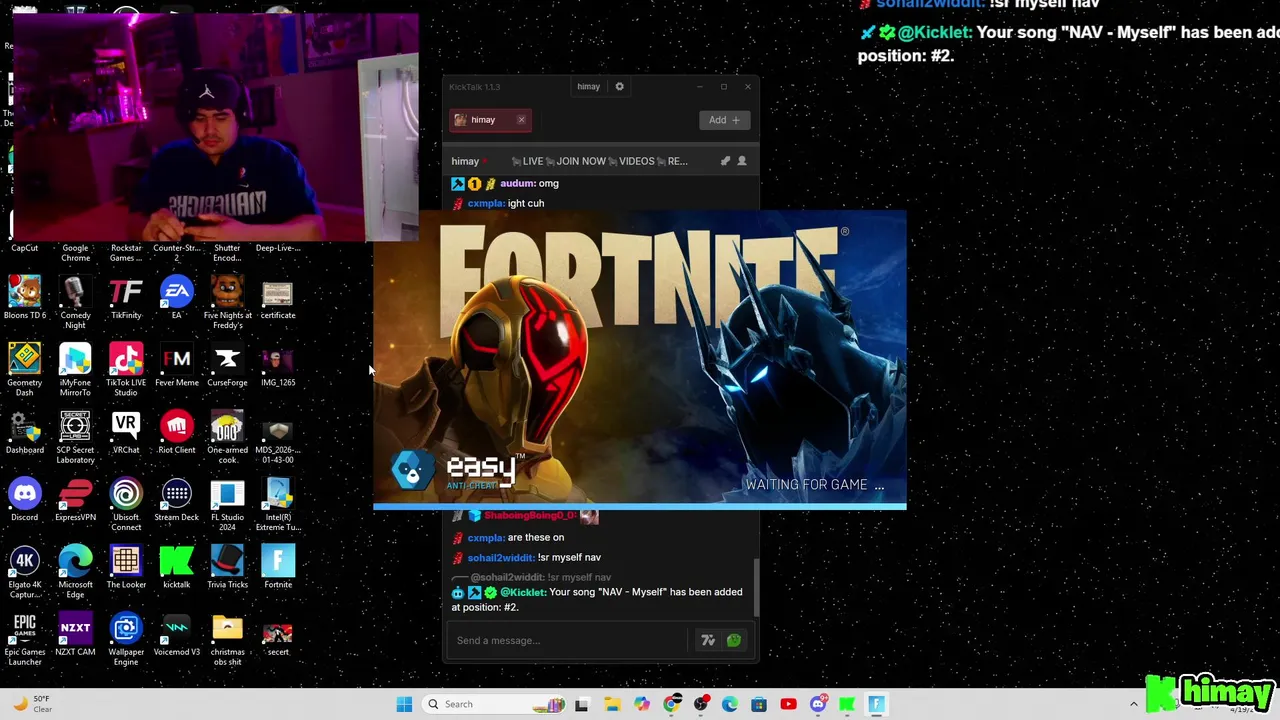
Task: Open TikFinity desktop shortcut
Action: (x=126, y=298)
